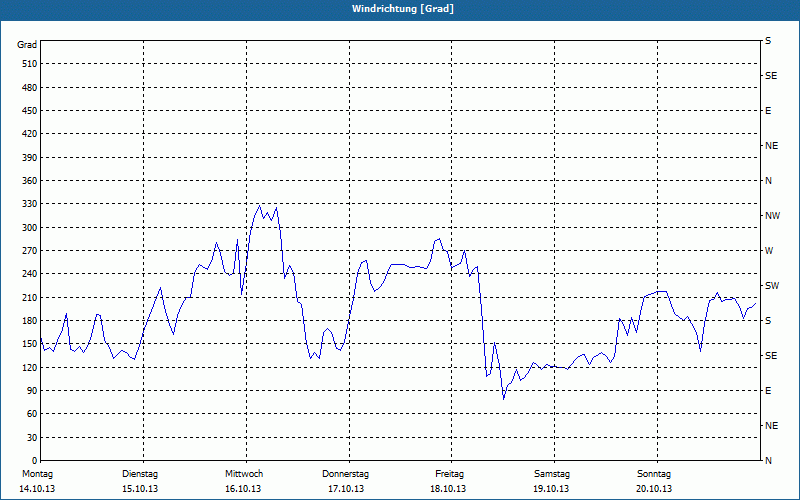Select the 270 y-axis value
The height and width of the screenshot is (500, 800).
point(30,251)
